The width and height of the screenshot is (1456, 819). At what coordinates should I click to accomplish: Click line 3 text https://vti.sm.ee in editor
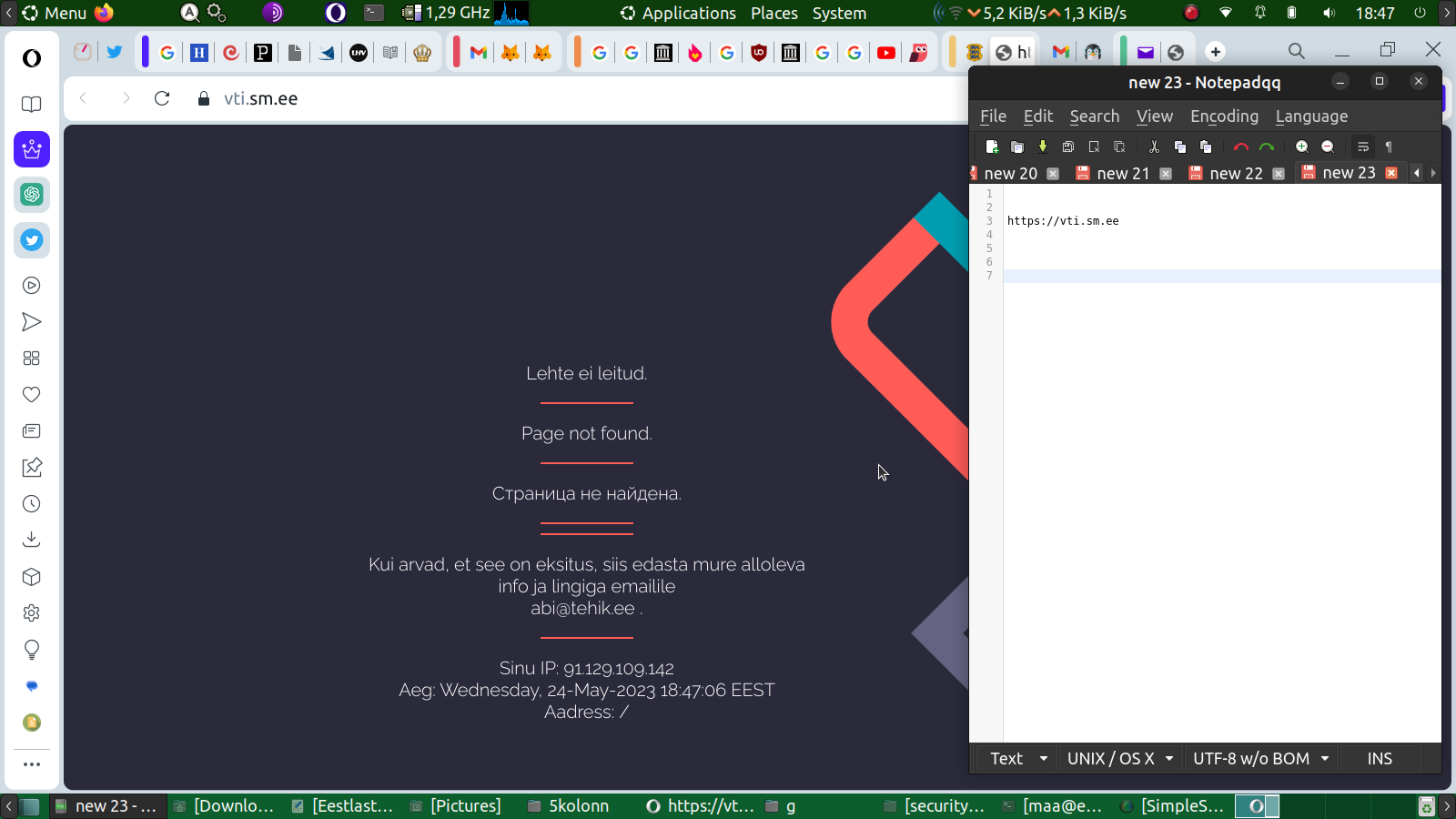1063,221
